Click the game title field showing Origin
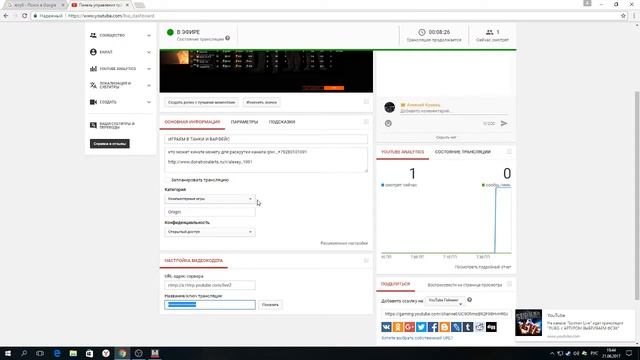Viewport: 640px width, 360px height. click(x=210, y=212)
